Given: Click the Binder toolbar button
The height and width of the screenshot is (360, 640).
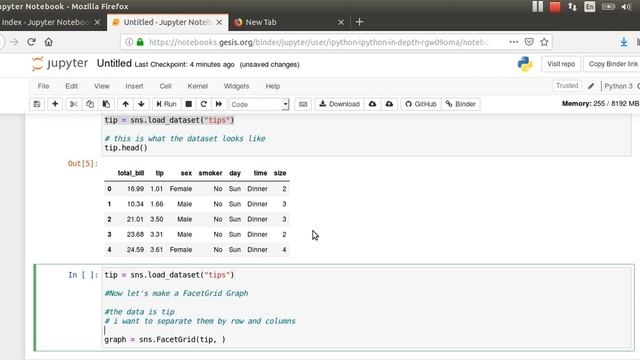Looking at the screenshot, I should pos(460,104).
